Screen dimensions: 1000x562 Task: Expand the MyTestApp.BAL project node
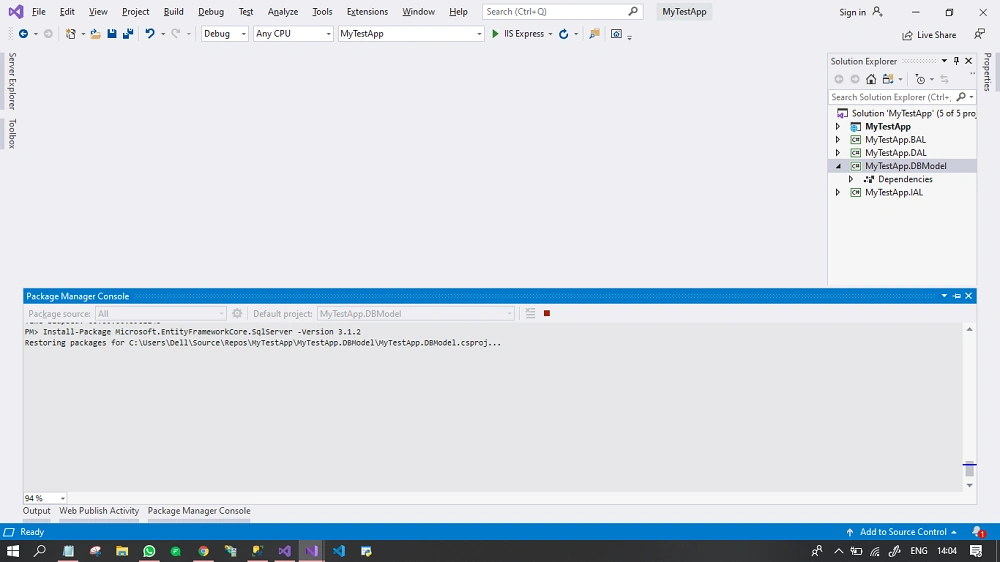[838, 140]
